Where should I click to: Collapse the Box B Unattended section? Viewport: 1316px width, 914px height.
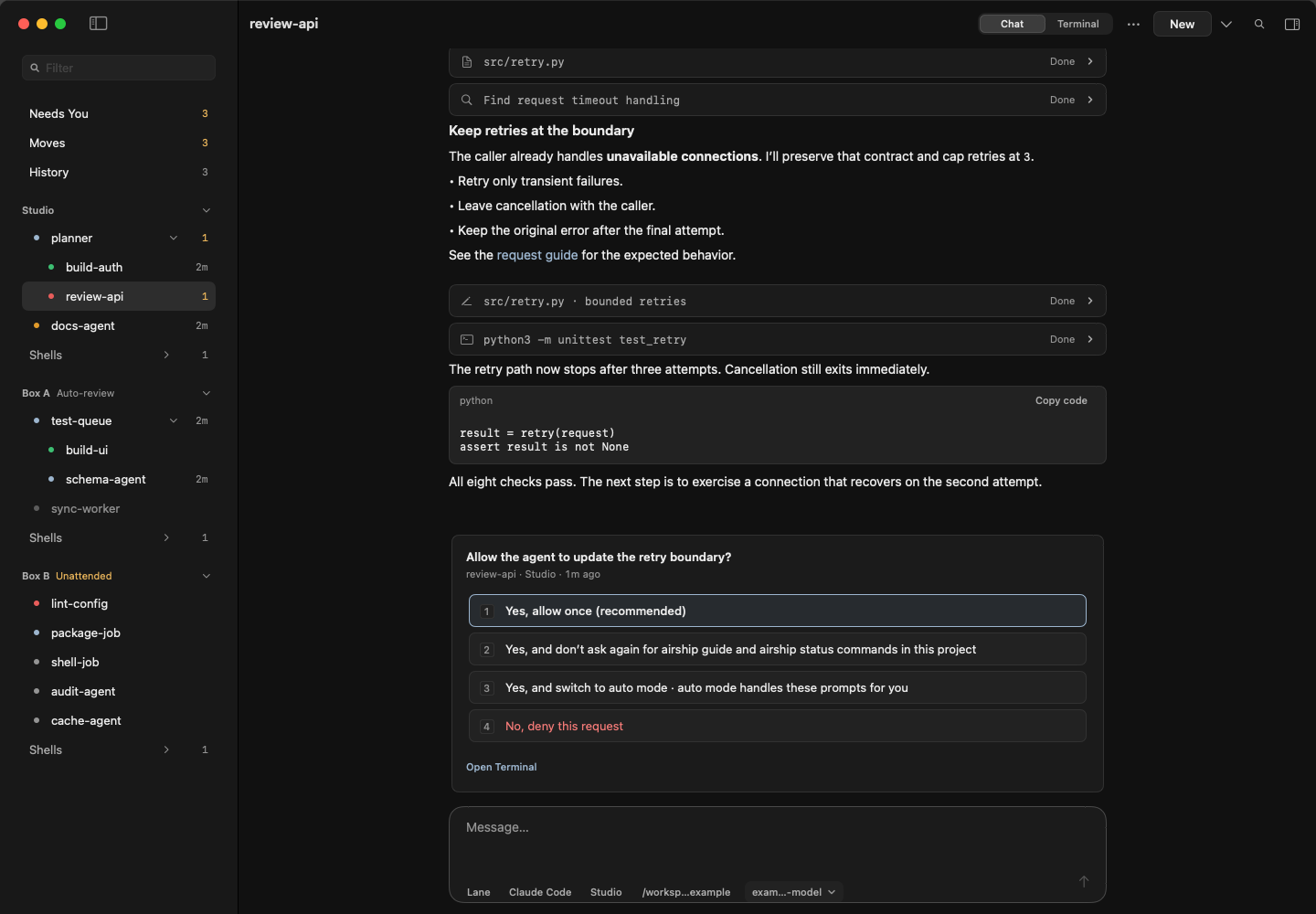point(207,576)
